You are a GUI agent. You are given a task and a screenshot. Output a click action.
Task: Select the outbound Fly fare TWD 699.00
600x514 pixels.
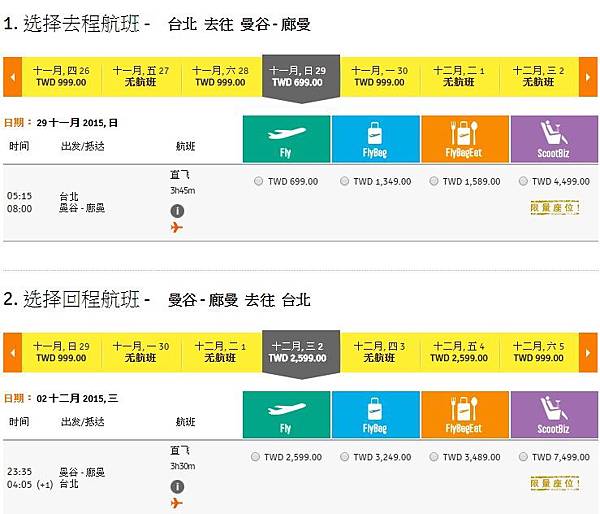pyautogui.click(x=259, y=182)
